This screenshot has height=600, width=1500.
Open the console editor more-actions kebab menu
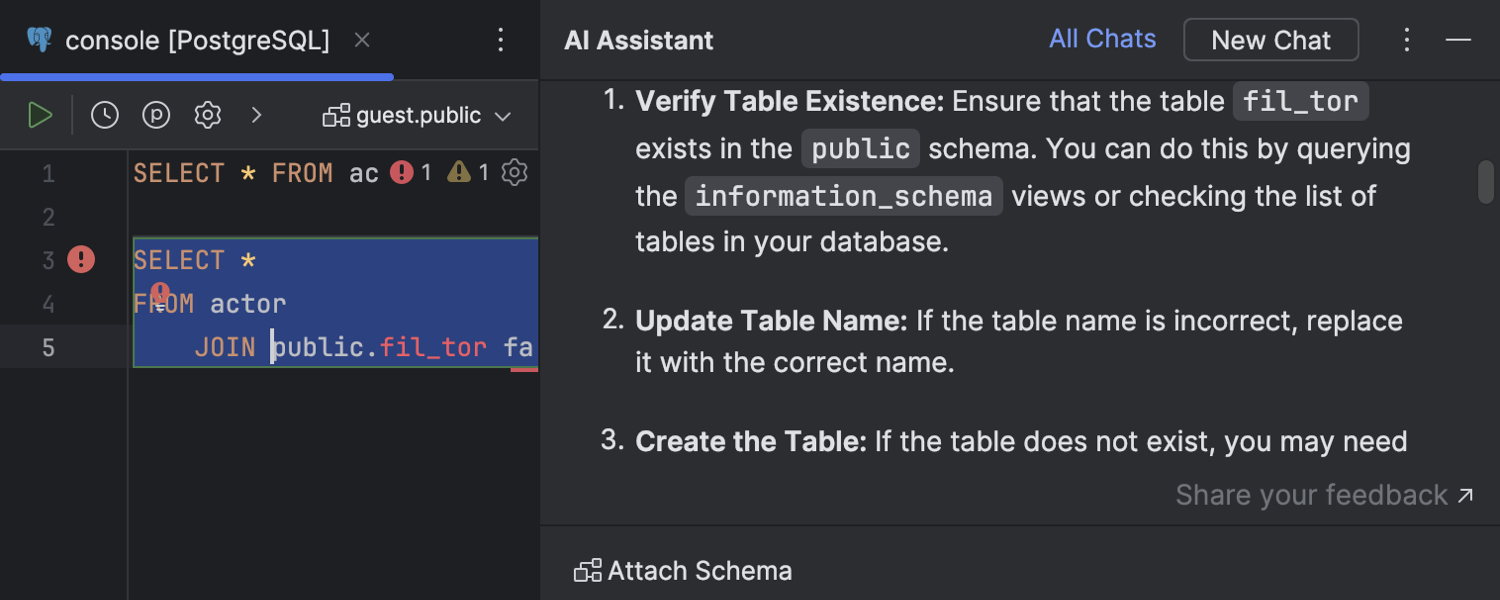pyautogui.click(x=500, y=39)
